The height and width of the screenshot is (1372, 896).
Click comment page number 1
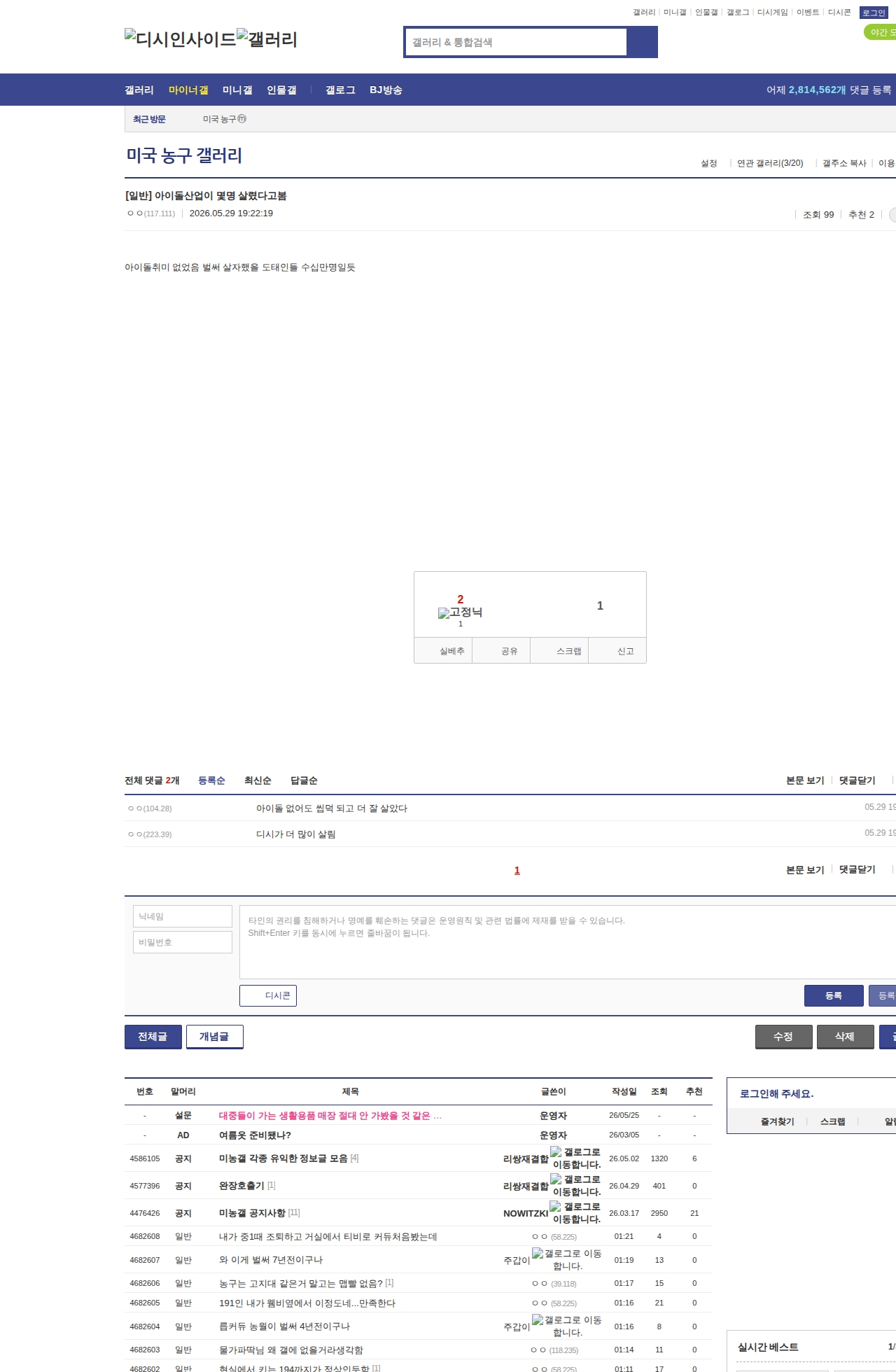[517, 870]
